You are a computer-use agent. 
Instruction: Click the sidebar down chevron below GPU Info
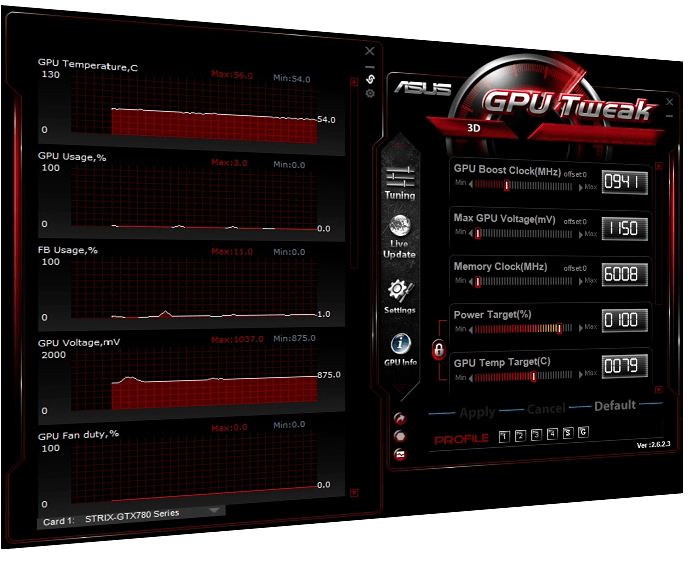400,388
